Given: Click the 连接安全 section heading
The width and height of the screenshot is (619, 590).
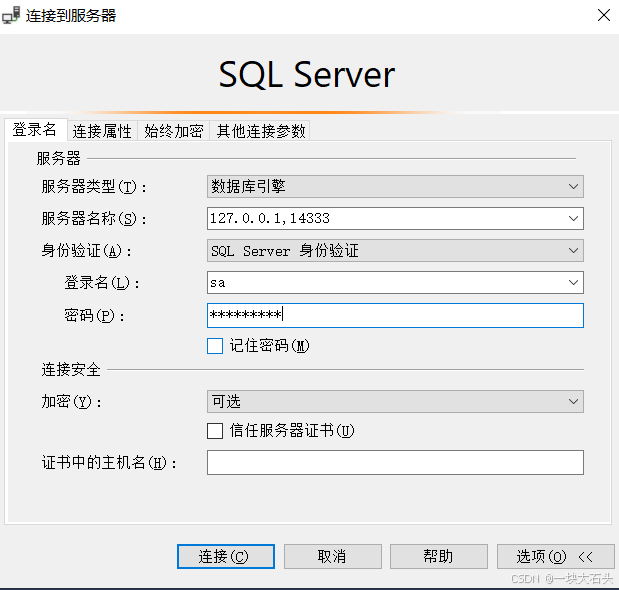Looking at the screenshot, I should point(71,370).
